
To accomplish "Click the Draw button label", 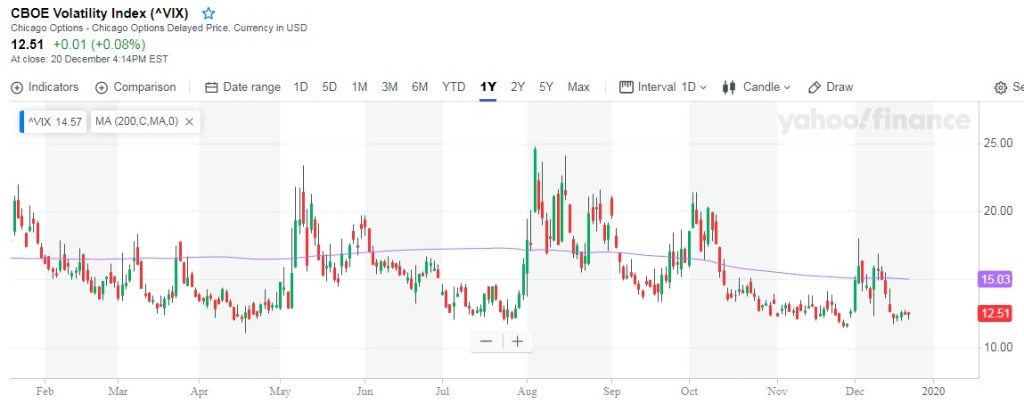I will (840, 87).
